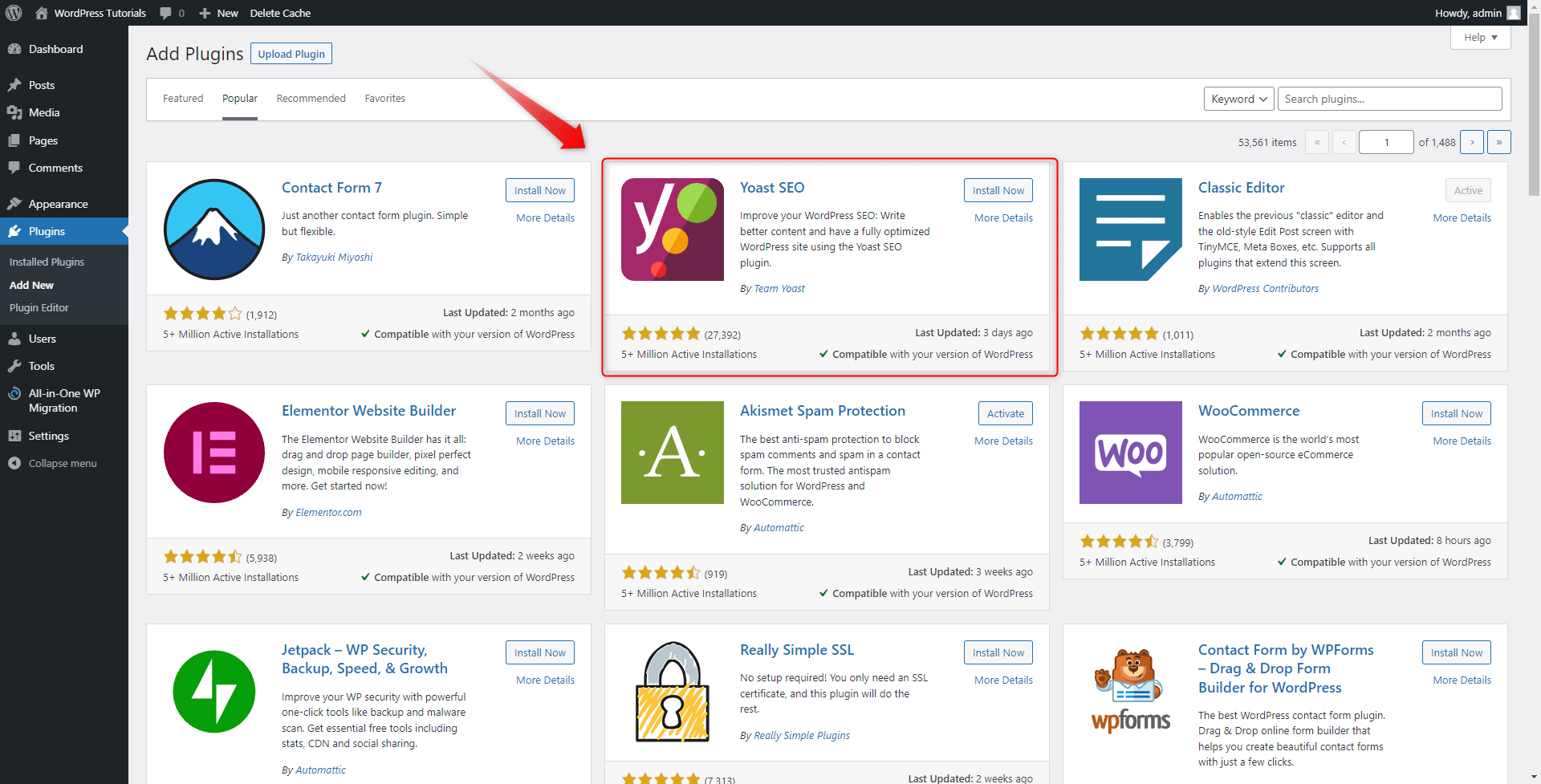Jump to the last page of plugins
This screenshot has height=784, width=1541.
point(1498,142)
